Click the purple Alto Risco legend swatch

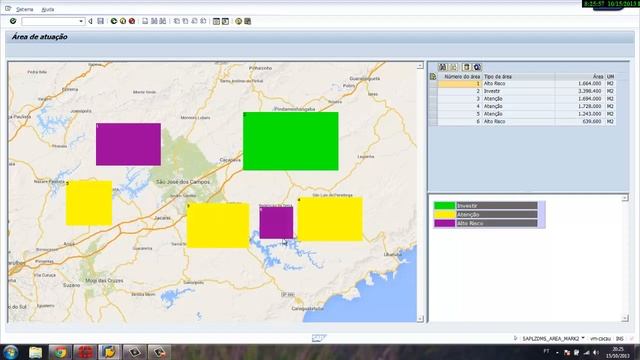pos(444,223)
